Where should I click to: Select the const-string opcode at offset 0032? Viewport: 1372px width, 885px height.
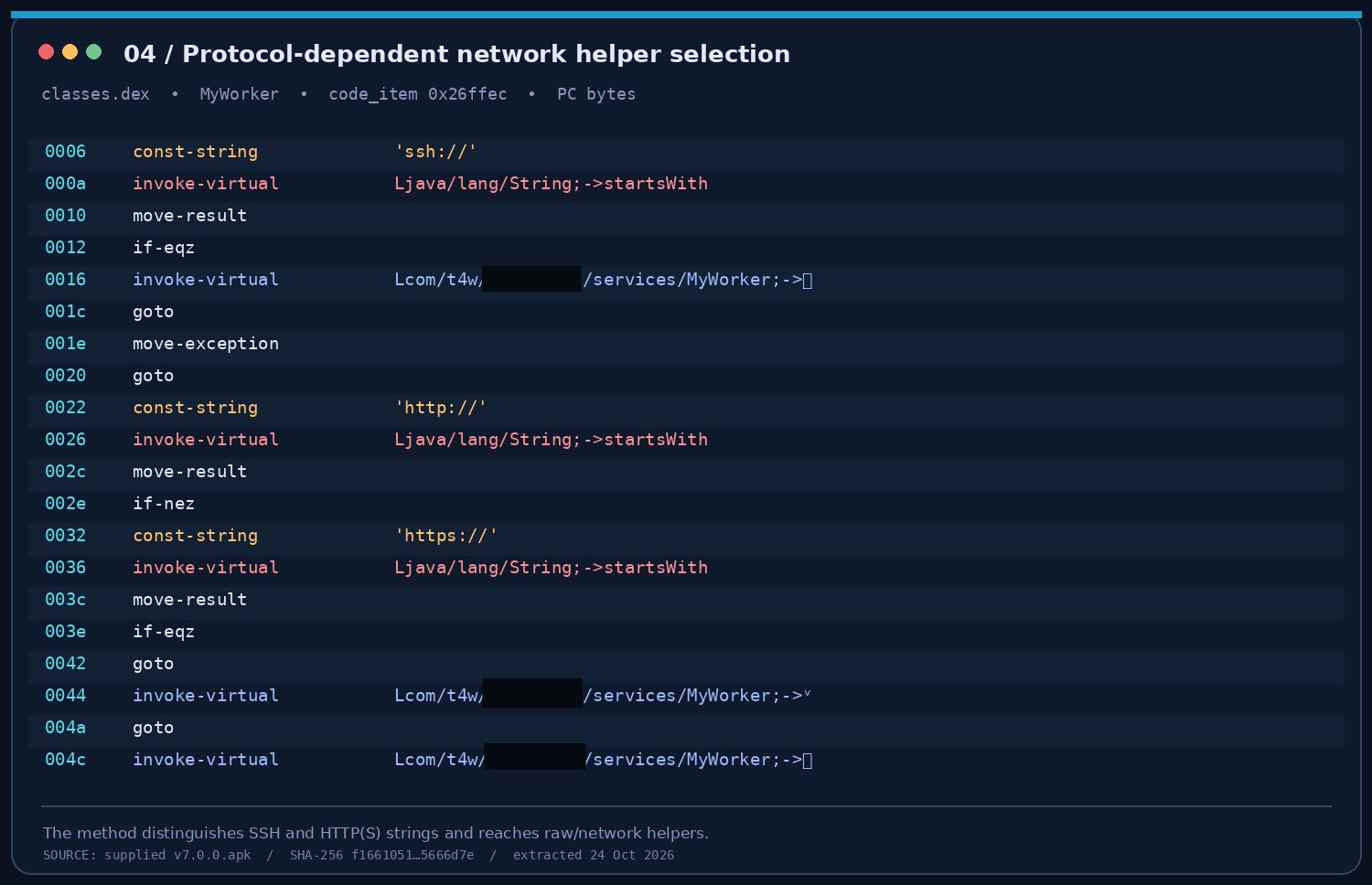196,536
